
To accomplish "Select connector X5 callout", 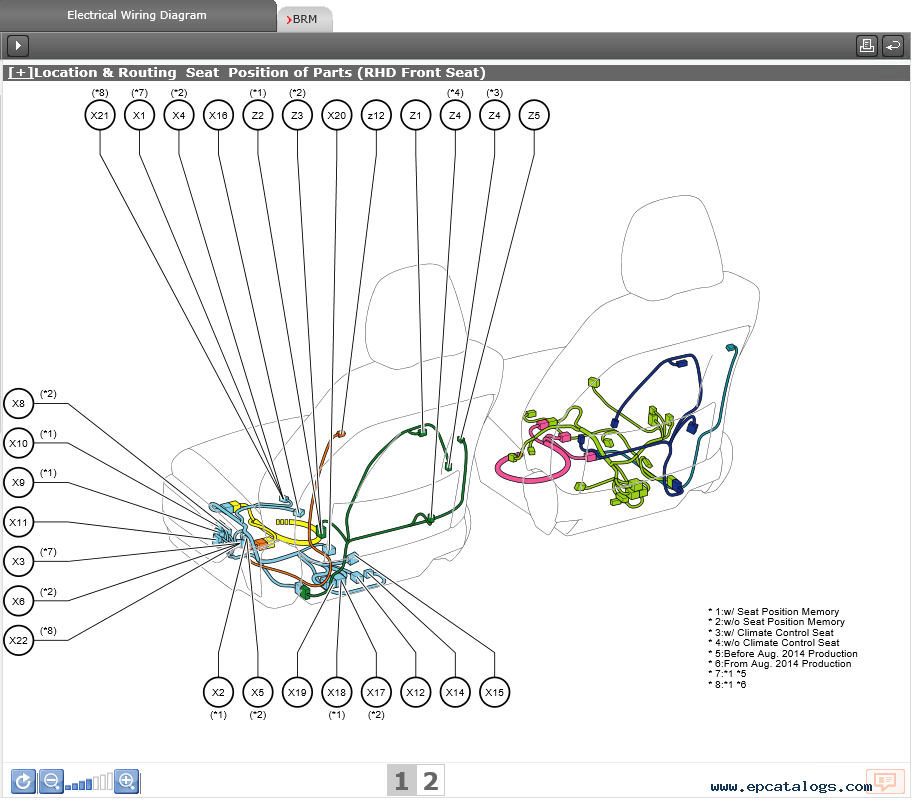I will (258, 692).
